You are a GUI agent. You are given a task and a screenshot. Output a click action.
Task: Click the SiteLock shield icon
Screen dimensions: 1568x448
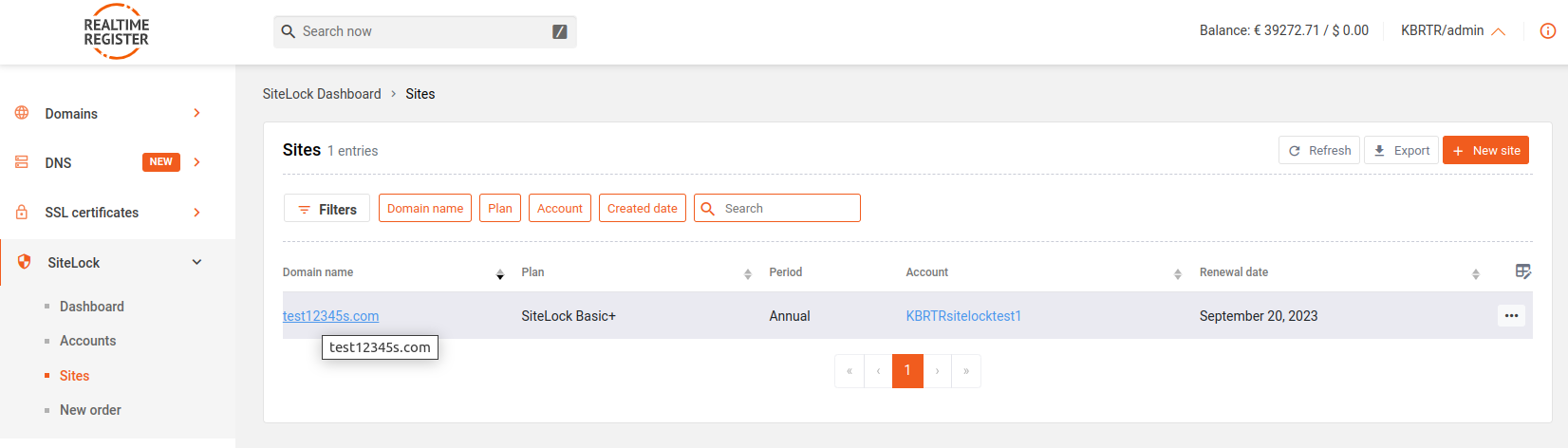(x=25, y=262)
